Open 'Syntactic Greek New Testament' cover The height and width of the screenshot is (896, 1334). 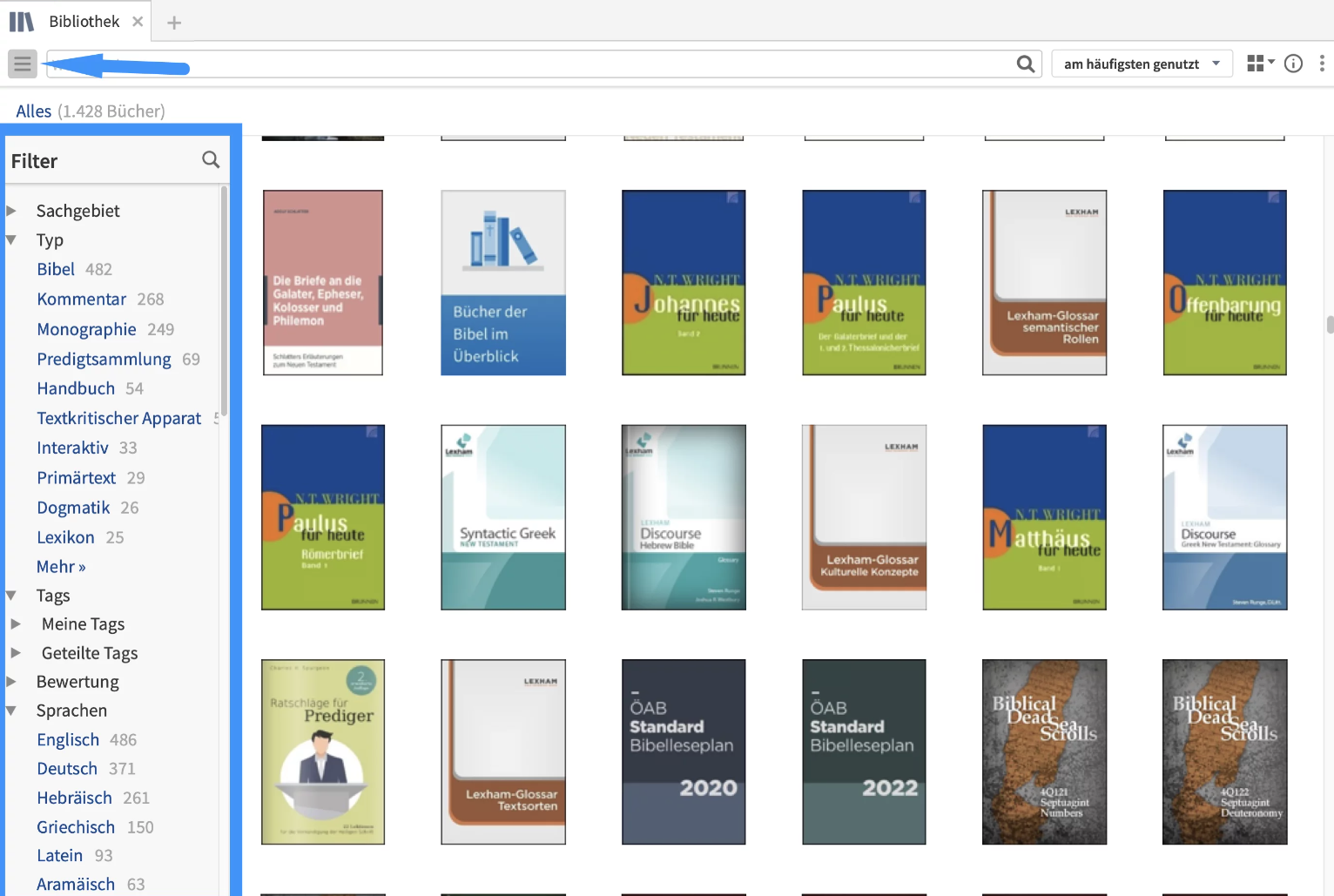pyautogui.click(x=503, y=517)
